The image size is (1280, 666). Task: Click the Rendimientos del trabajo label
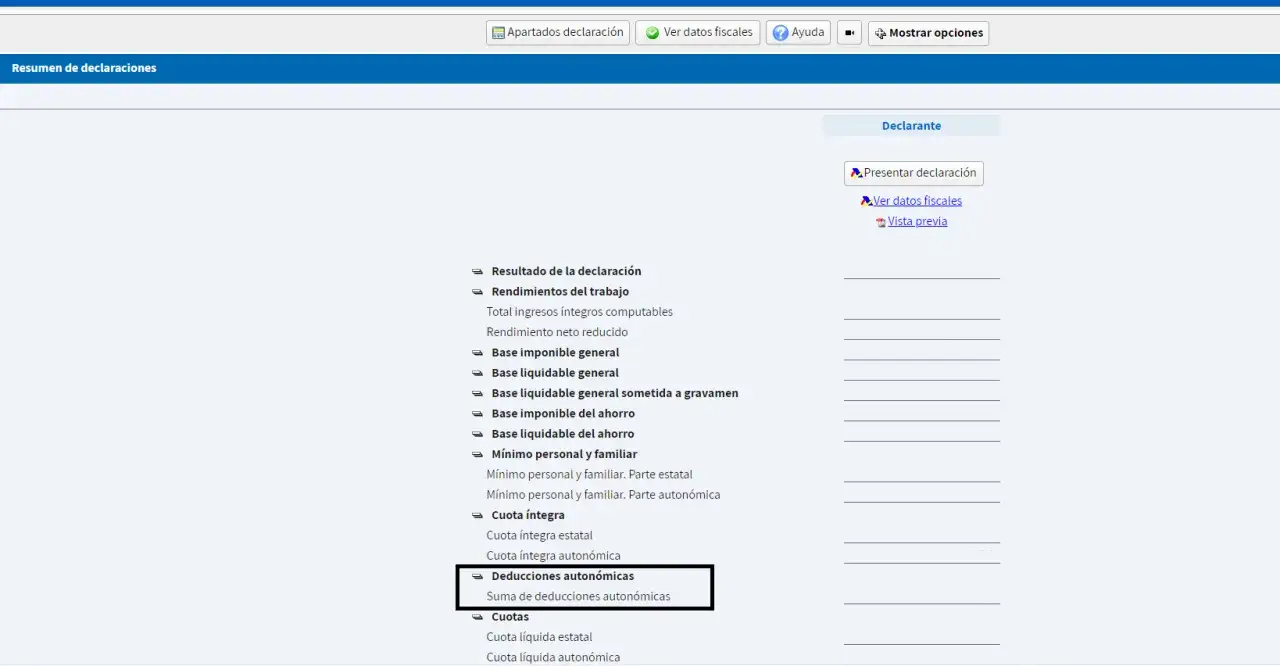point(560,292)
